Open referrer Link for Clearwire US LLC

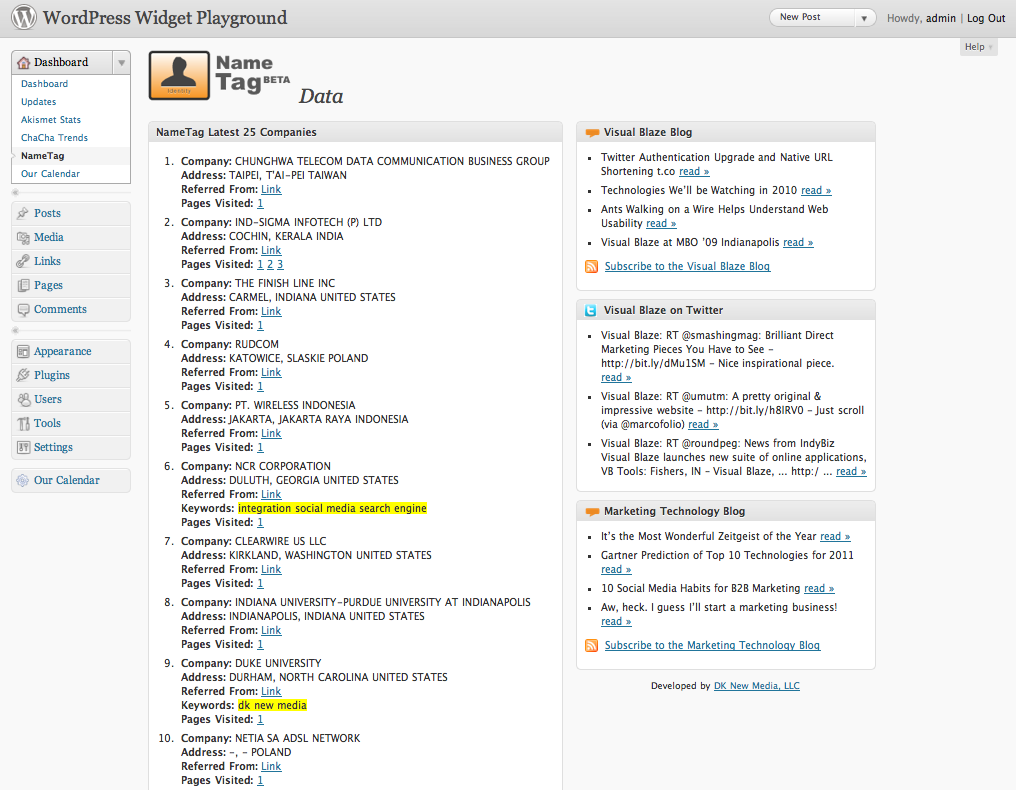tap(271, 570)
